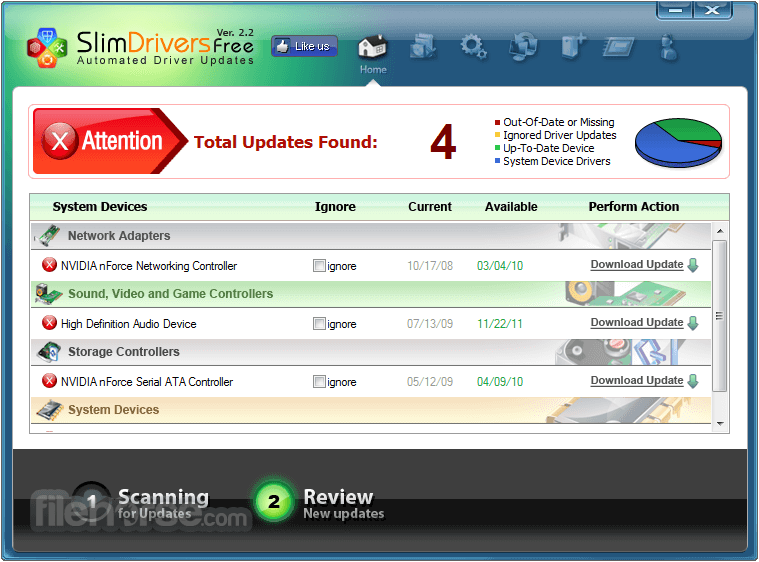This screenshot has width=759, height=562.
Task: Open the gears options icon
Action: point(473,47)
